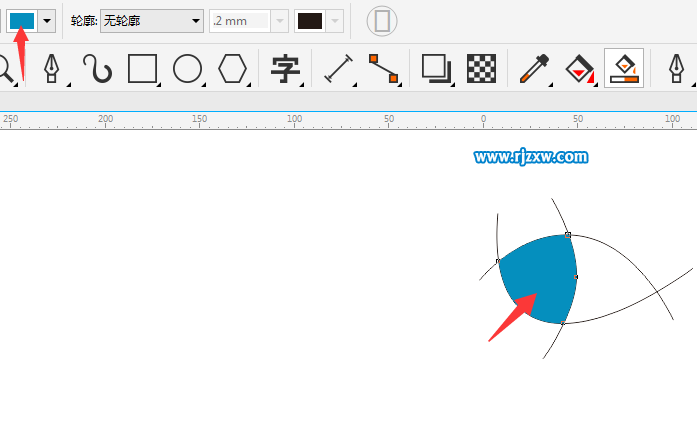This screenshot has height=432, width=697.
Task: Open the fill color dropdown arrow
Action: 47,21
